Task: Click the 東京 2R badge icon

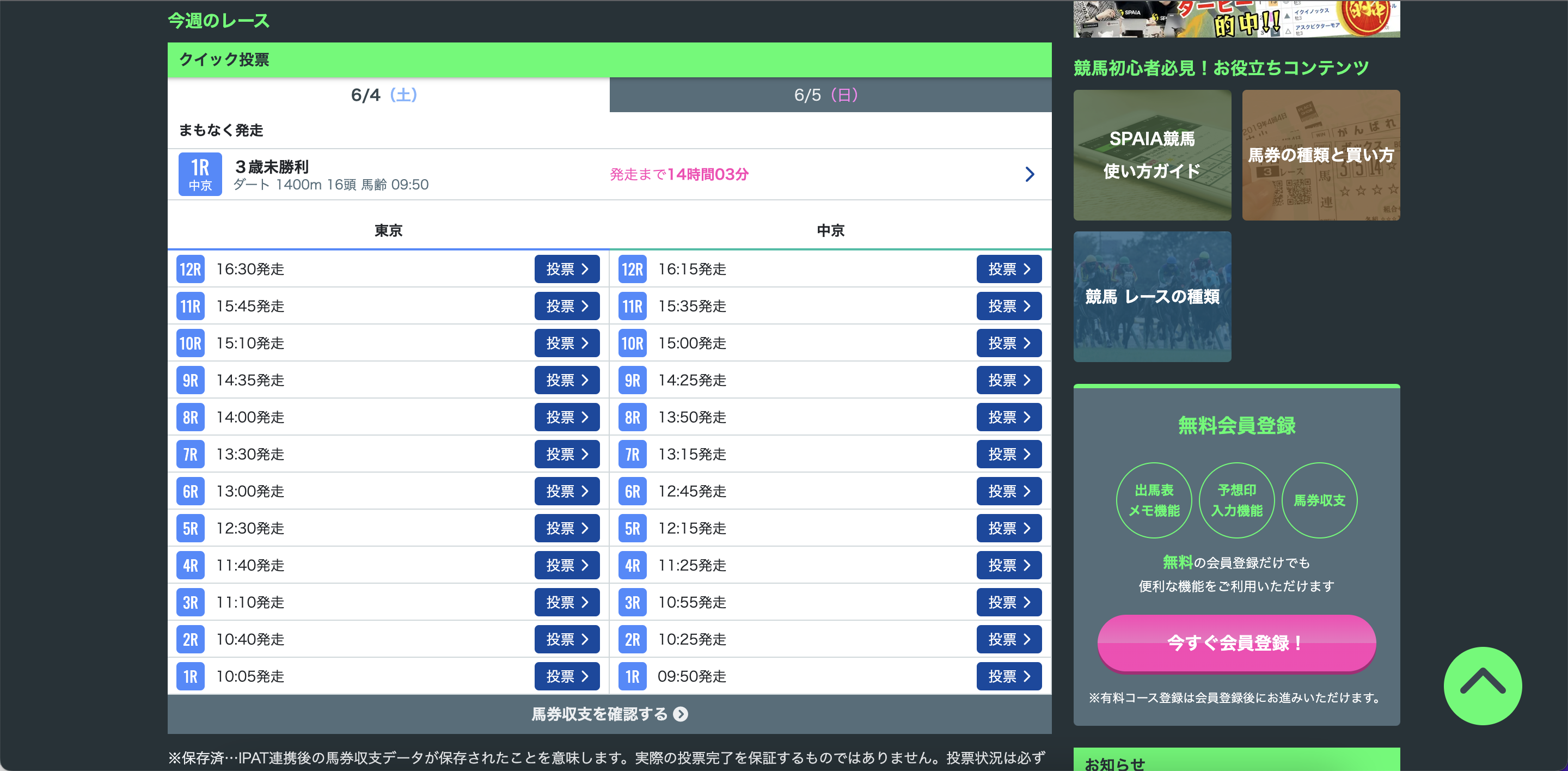Action: (x=191, y=640)
